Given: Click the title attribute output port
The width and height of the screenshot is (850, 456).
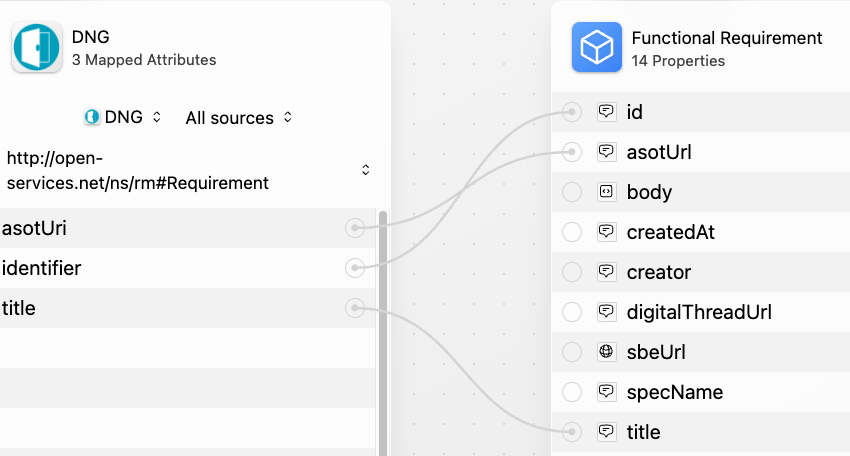Looking at the screenshot, I should [x=354, y=308].
